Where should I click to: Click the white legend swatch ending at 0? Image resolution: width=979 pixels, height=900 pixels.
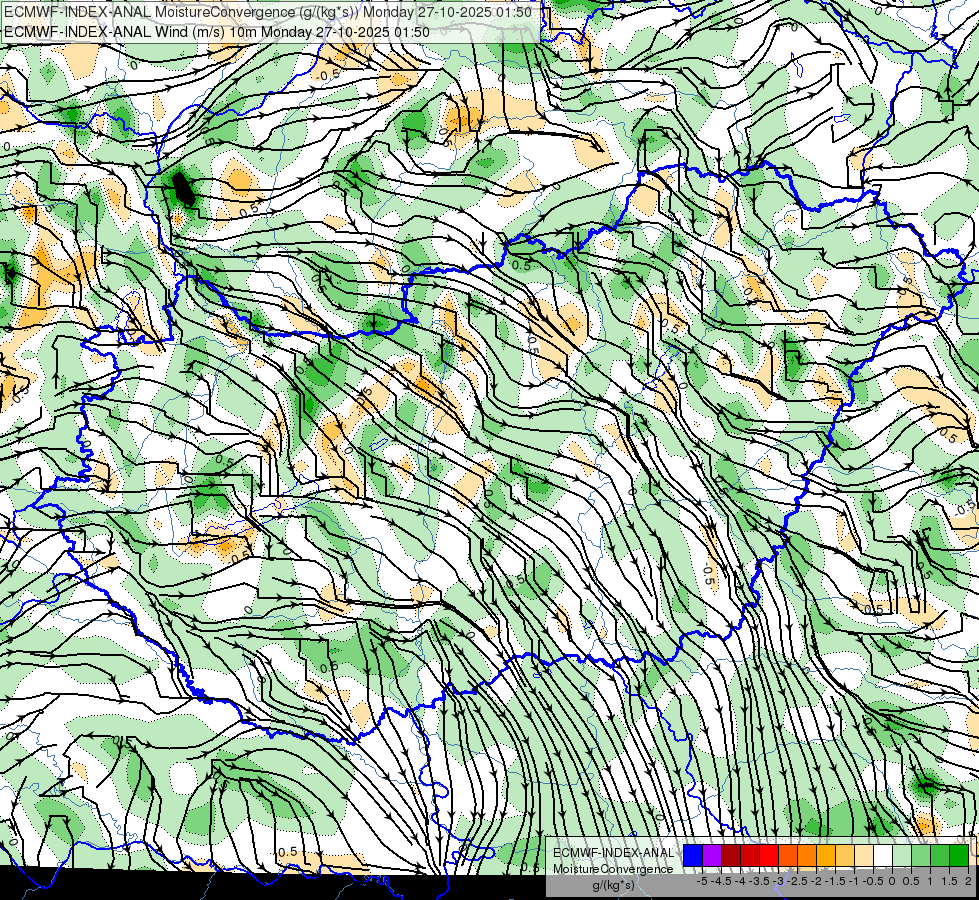click(883, 856)
